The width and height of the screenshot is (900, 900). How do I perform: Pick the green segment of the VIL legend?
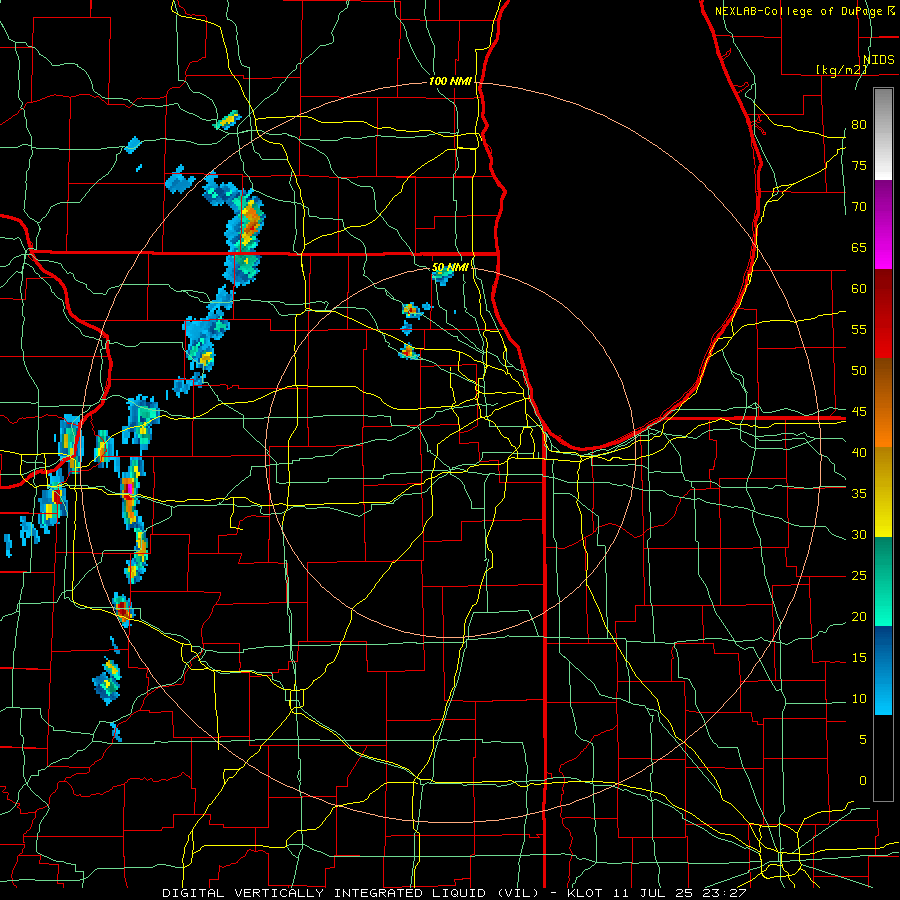(883, 581)
